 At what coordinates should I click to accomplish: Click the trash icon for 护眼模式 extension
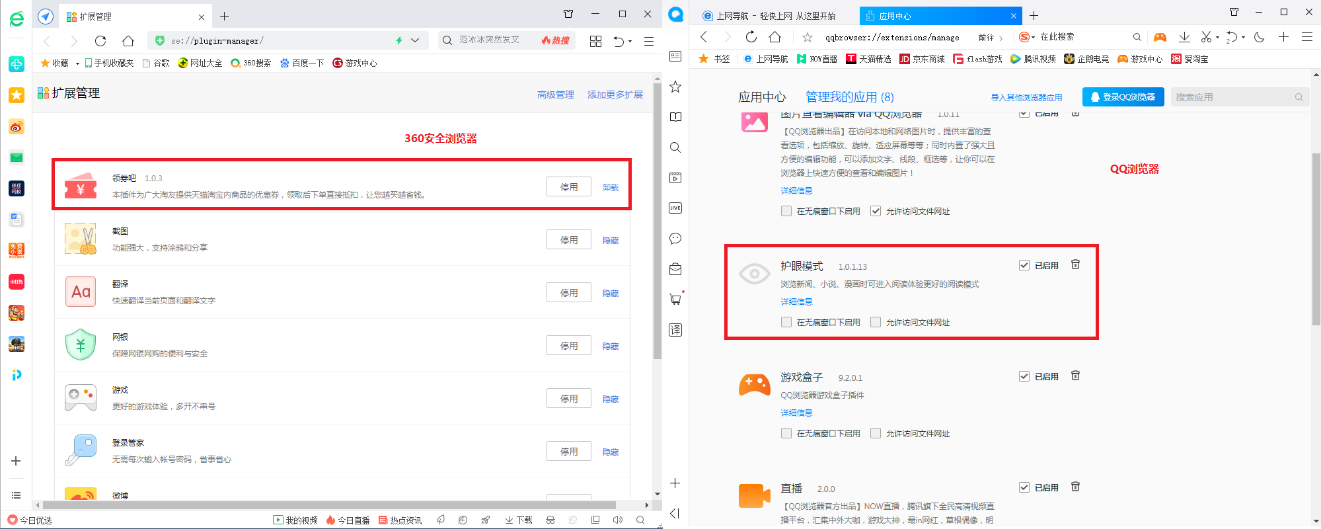1075,265
